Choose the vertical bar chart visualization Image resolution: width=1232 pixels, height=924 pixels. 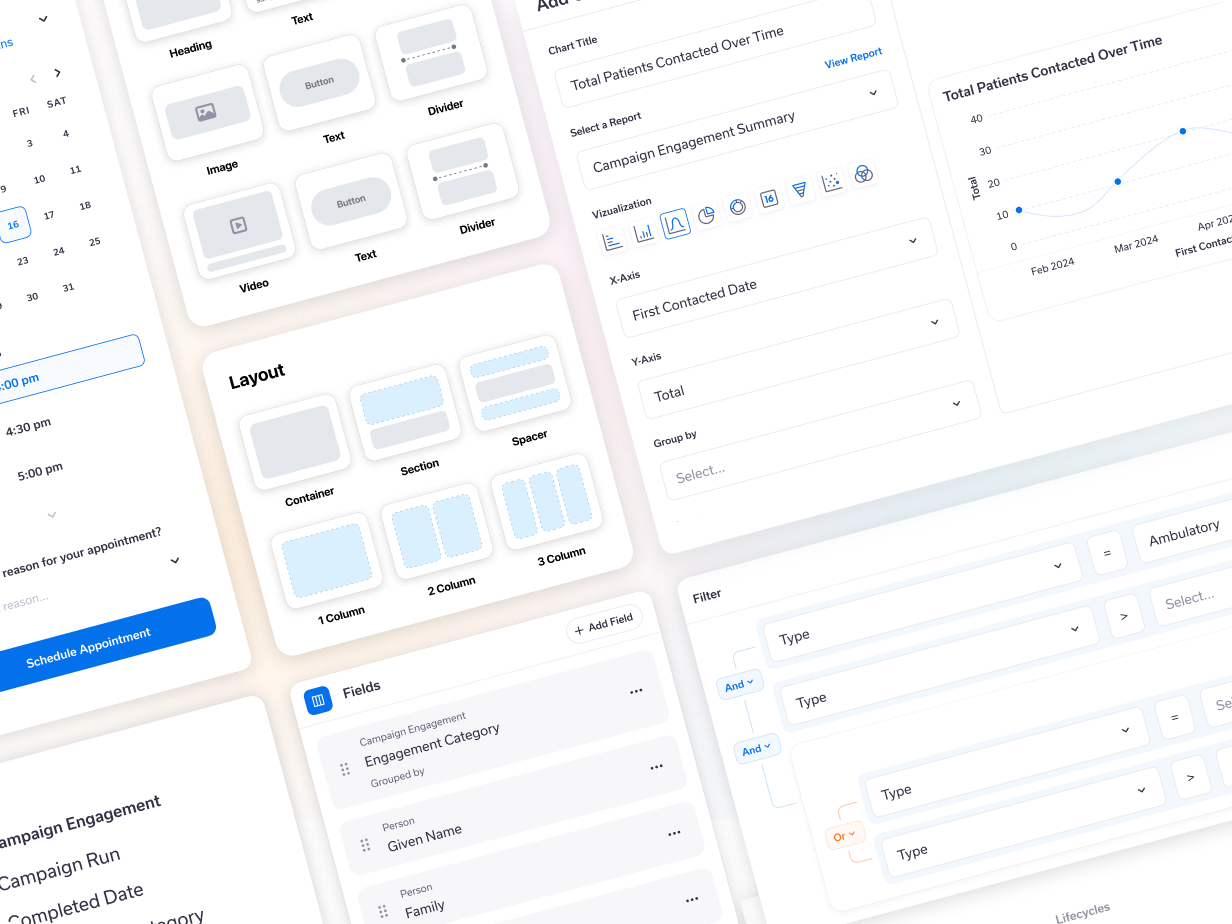645,232
